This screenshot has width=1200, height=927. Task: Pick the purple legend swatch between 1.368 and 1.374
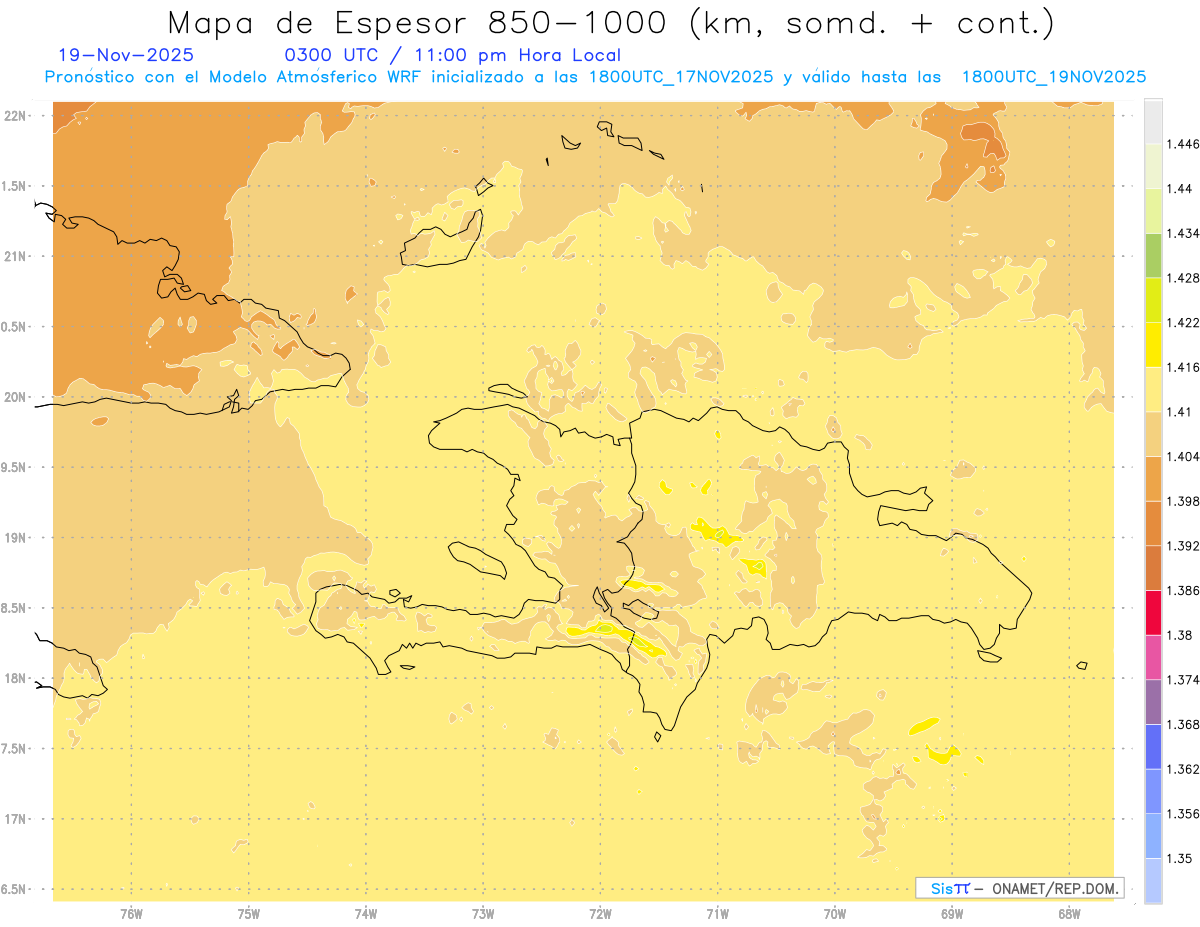click(x=1153, y=702)
